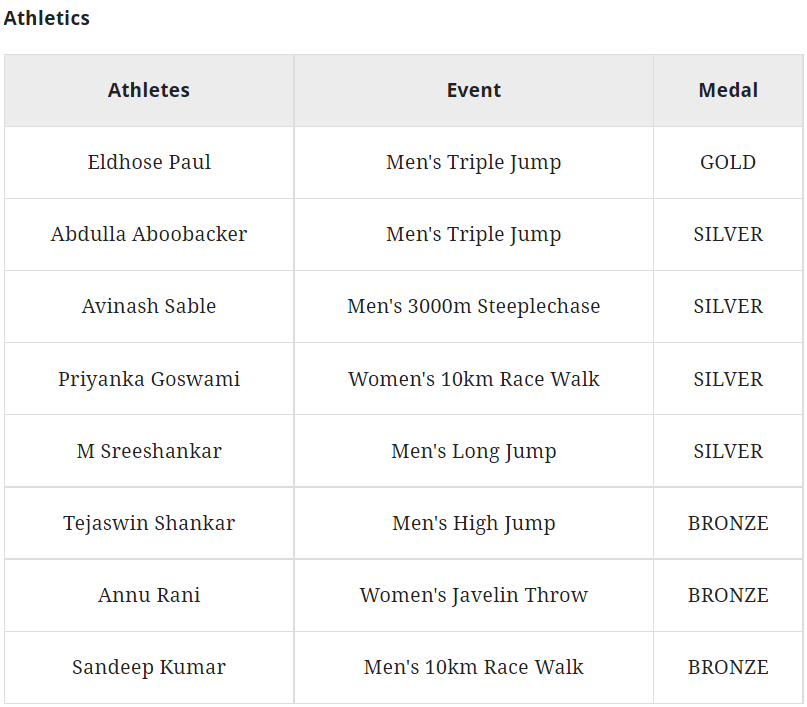The image size is (807, 707).
Task: Click the Medal column header
Action: point(728,90)
